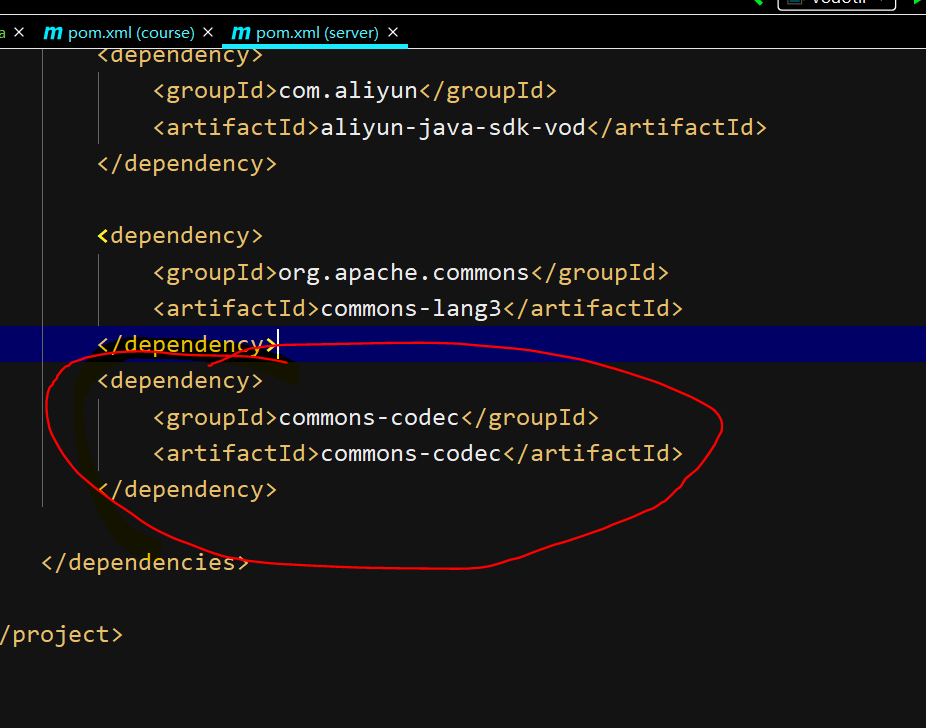Screen dimensions: 926x728
Task: Close the pom.xml (server) tab
Action: 393,32
